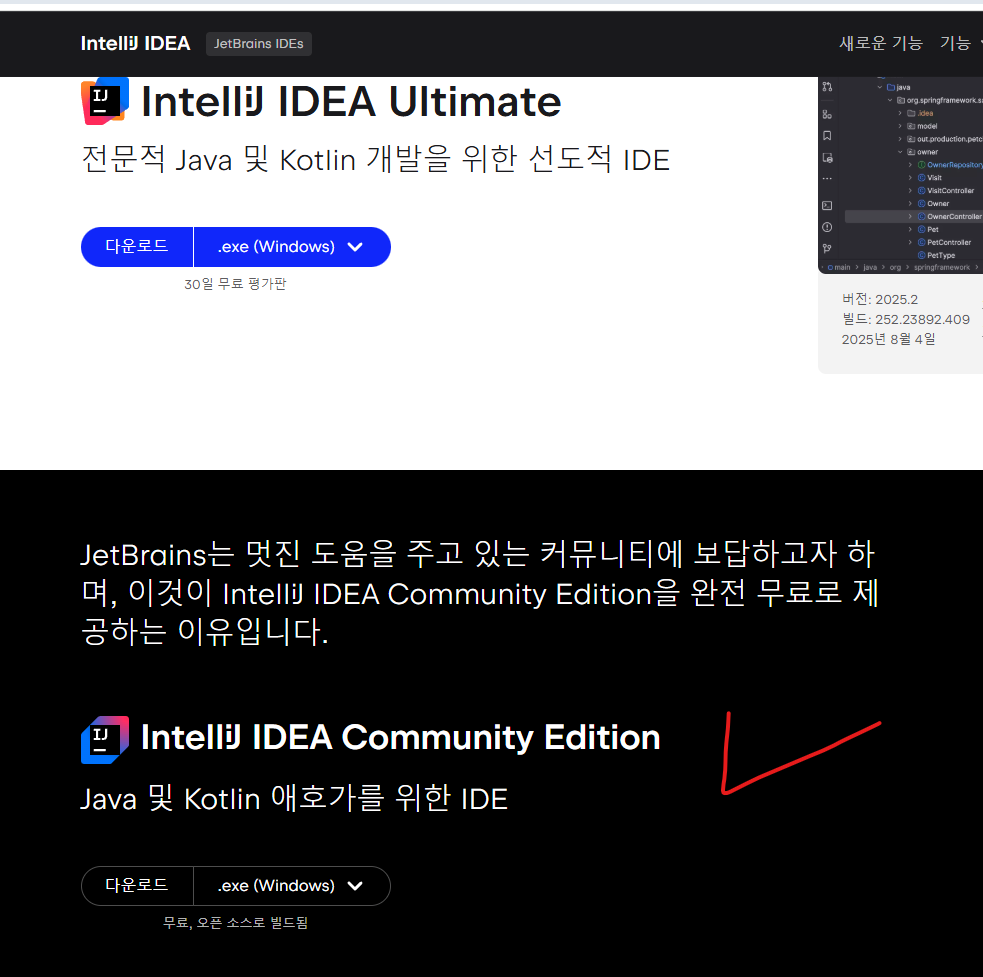Expand the .idea folder in preview tree

pos(900,114)
